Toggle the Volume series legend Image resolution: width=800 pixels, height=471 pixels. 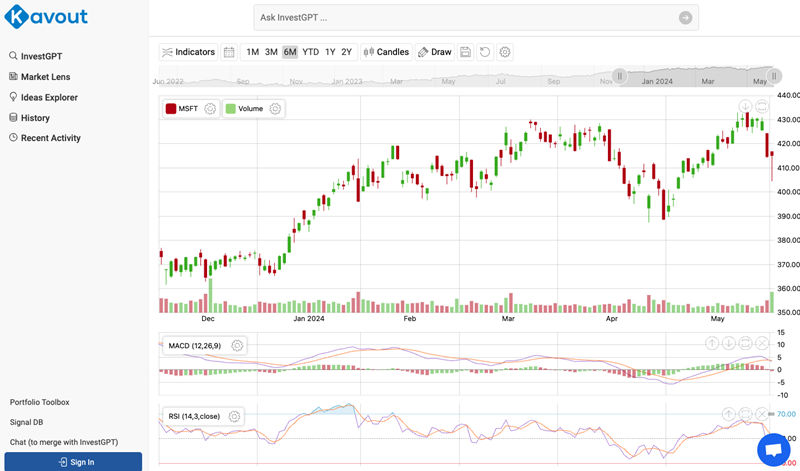244,108
